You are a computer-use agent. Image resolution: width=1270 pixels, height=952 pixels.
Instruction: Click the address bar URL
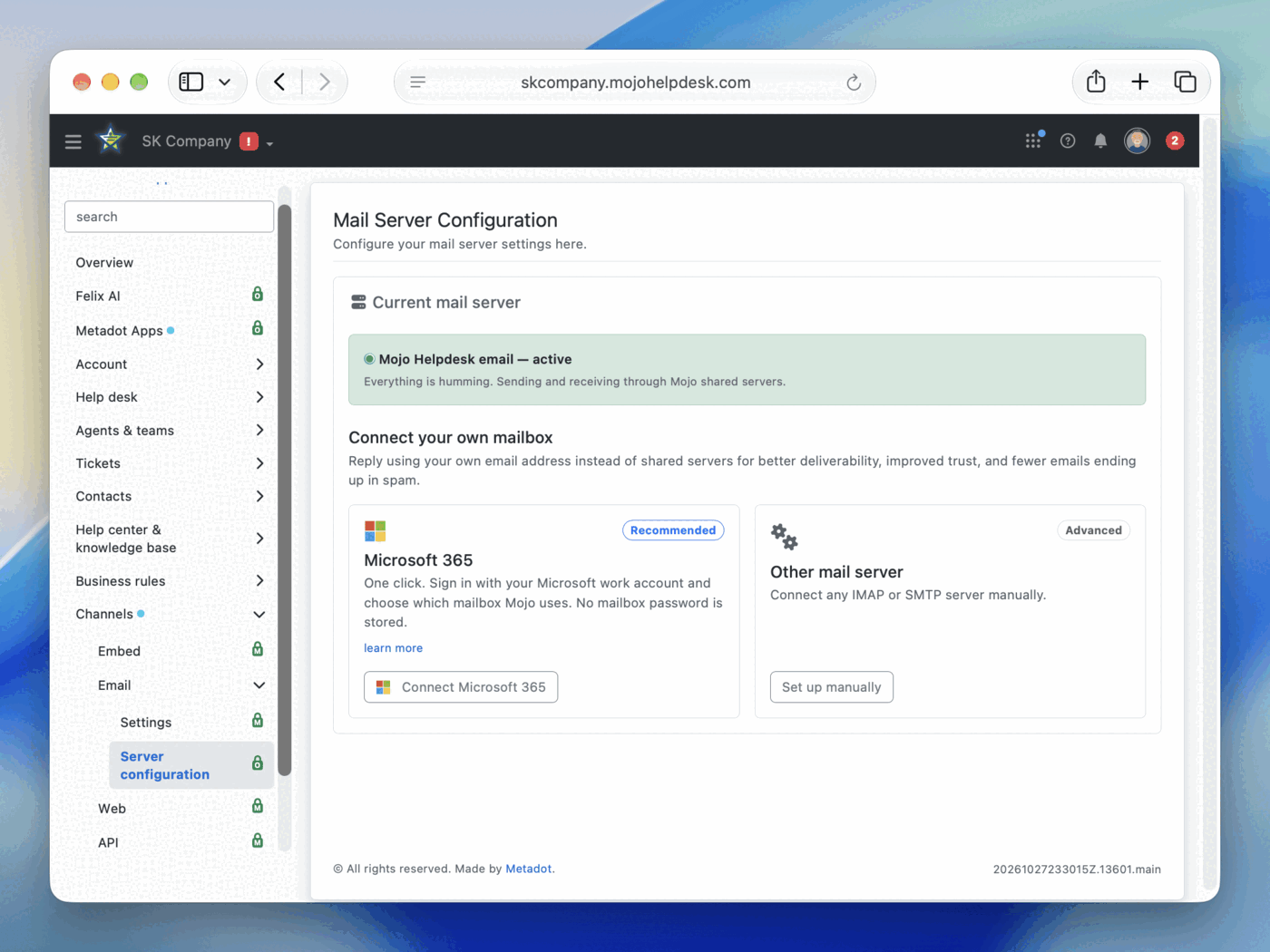[x=636, y=83]
